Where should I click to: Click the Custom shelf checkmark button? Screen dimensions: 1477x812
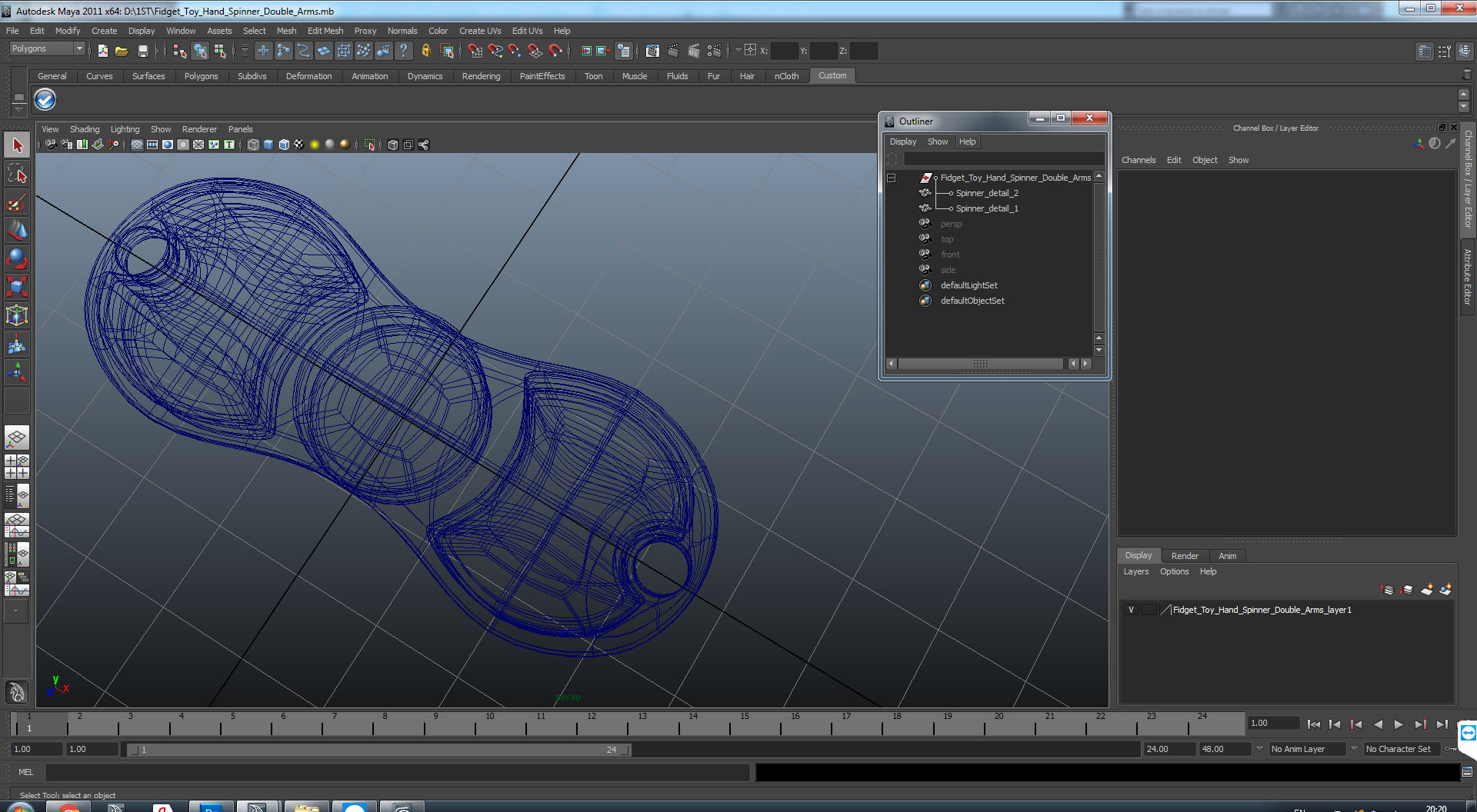[45, 100]
